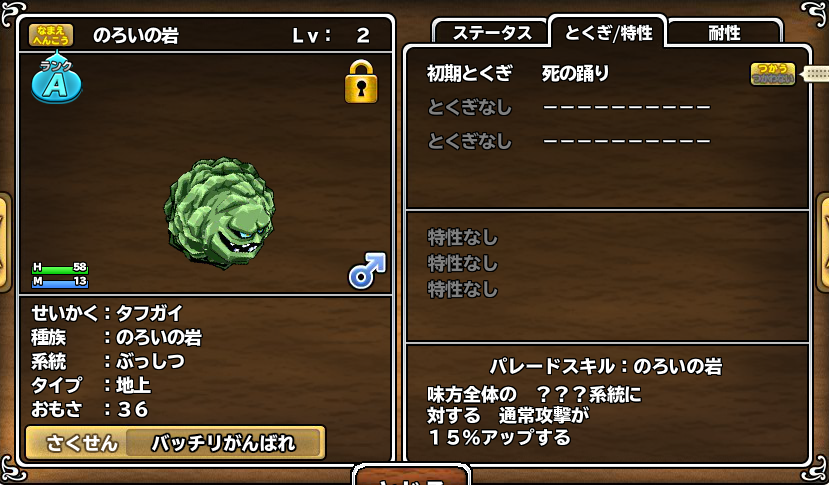Select the first empty とくぎなし slot
This screenshot has height=485, width=829.
(568, 107)
